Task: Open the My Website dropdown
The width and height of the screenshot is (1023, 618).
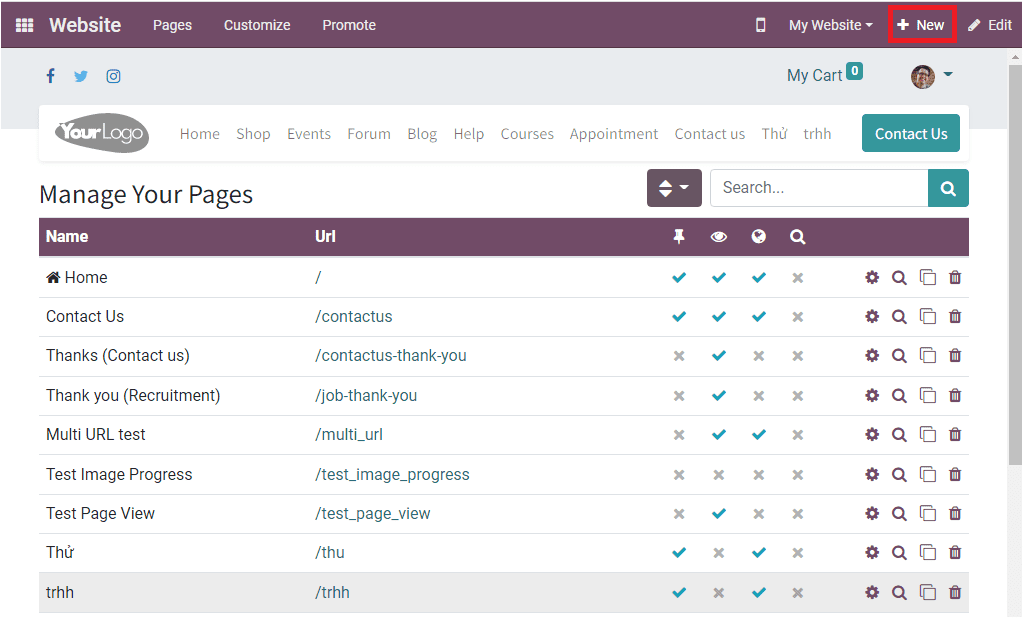Action: tap(830, 24)
